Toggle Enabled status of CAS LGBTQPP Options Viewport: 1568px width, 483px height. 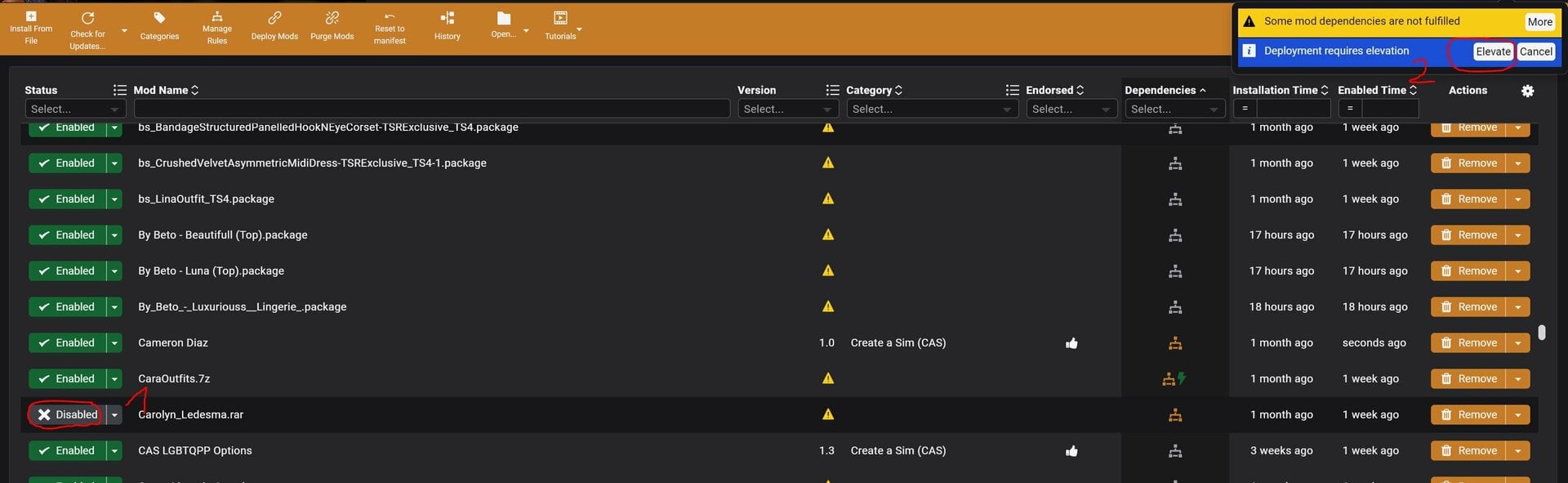(67, 451)
